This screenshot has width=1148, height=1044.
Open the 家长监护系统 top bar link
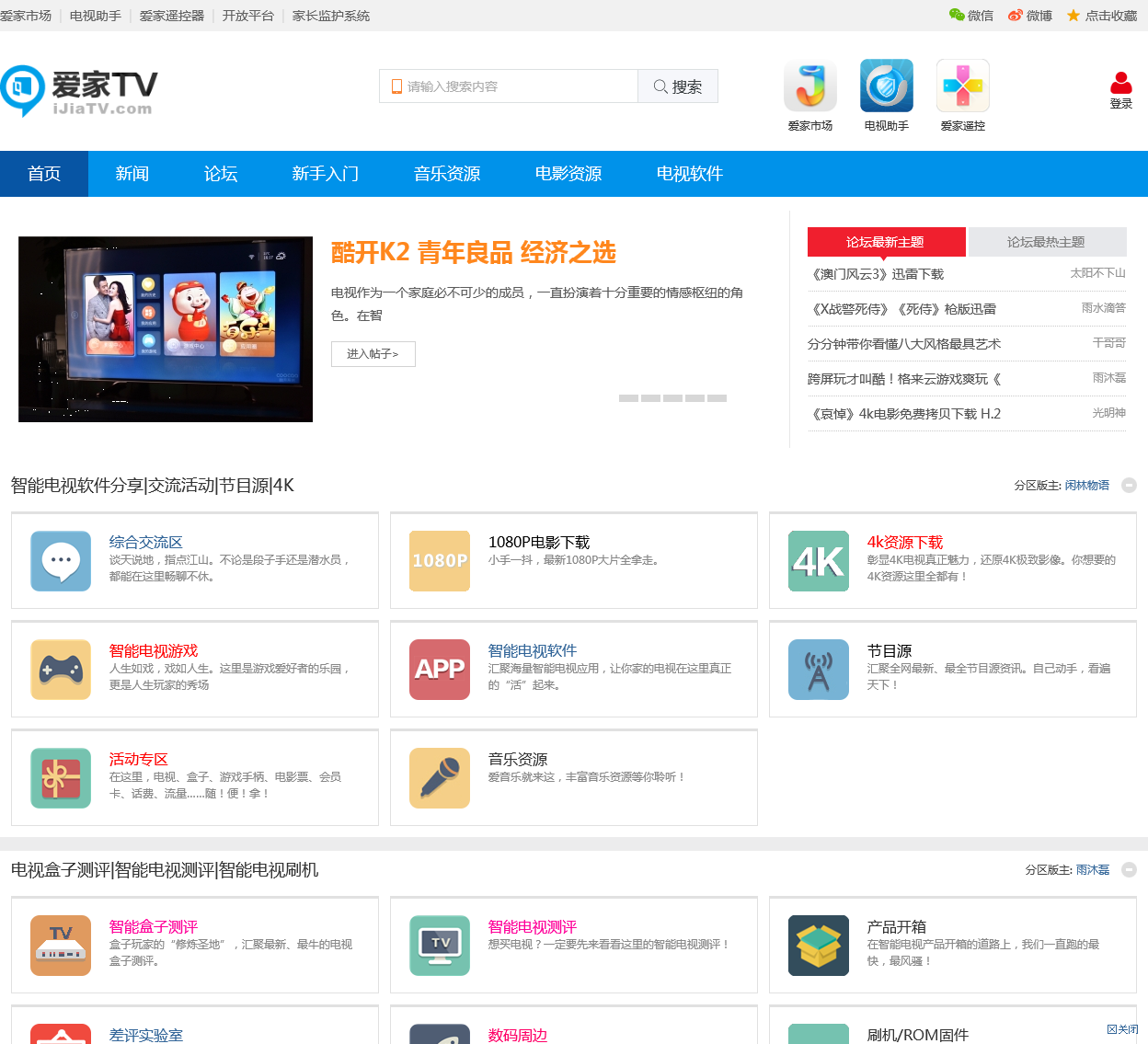[x=331, y=16]
